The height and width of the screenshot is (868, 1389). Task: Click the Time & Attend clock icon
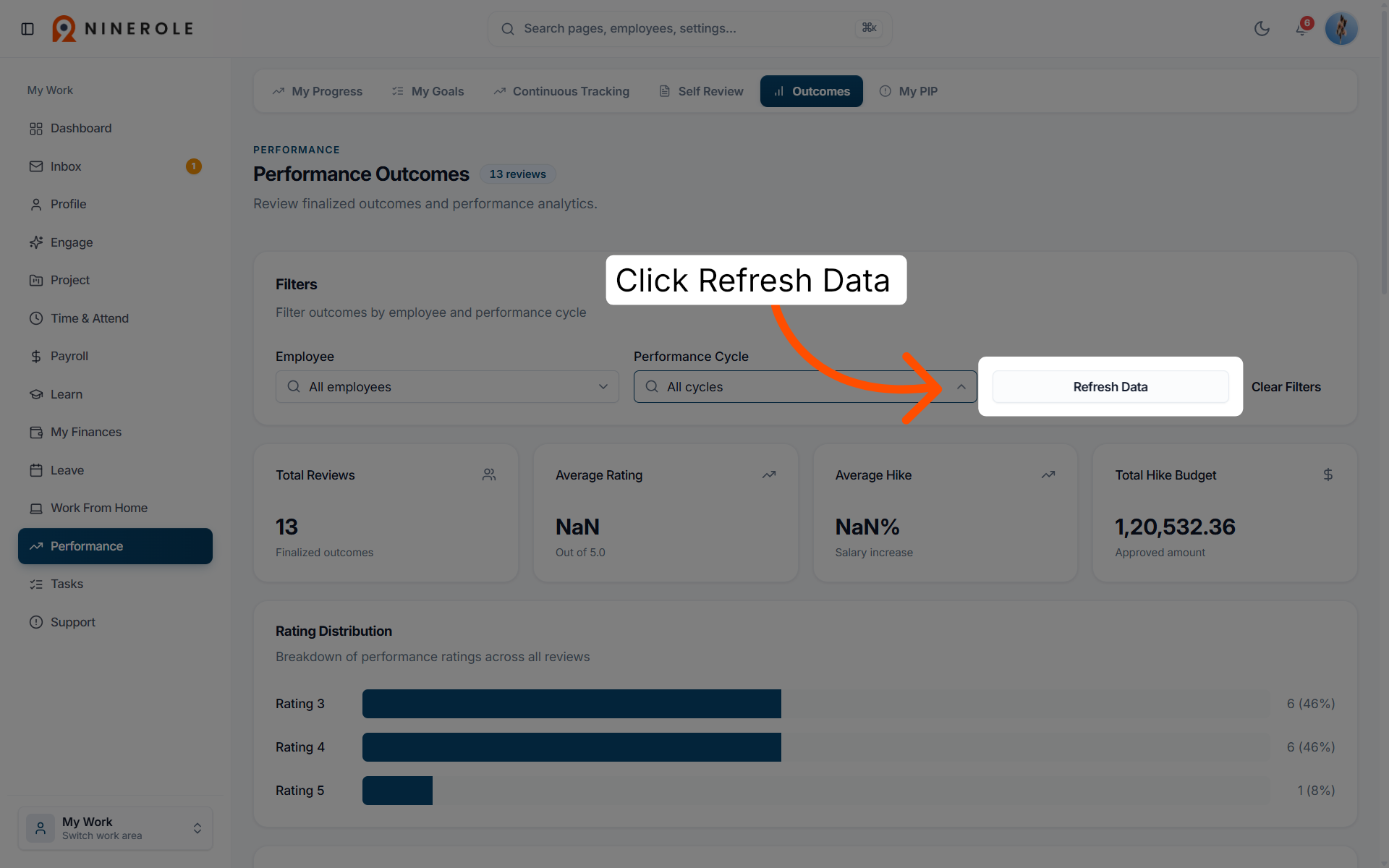[x=36, y=318]
